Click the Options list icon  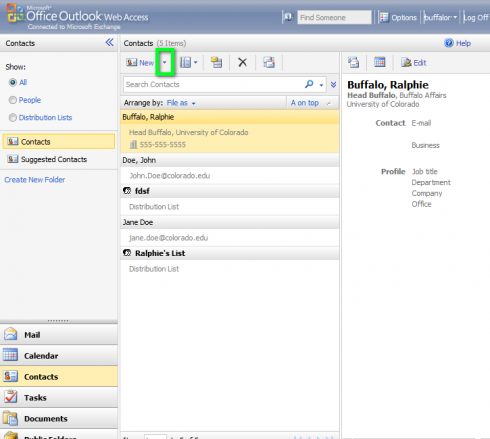384,17
